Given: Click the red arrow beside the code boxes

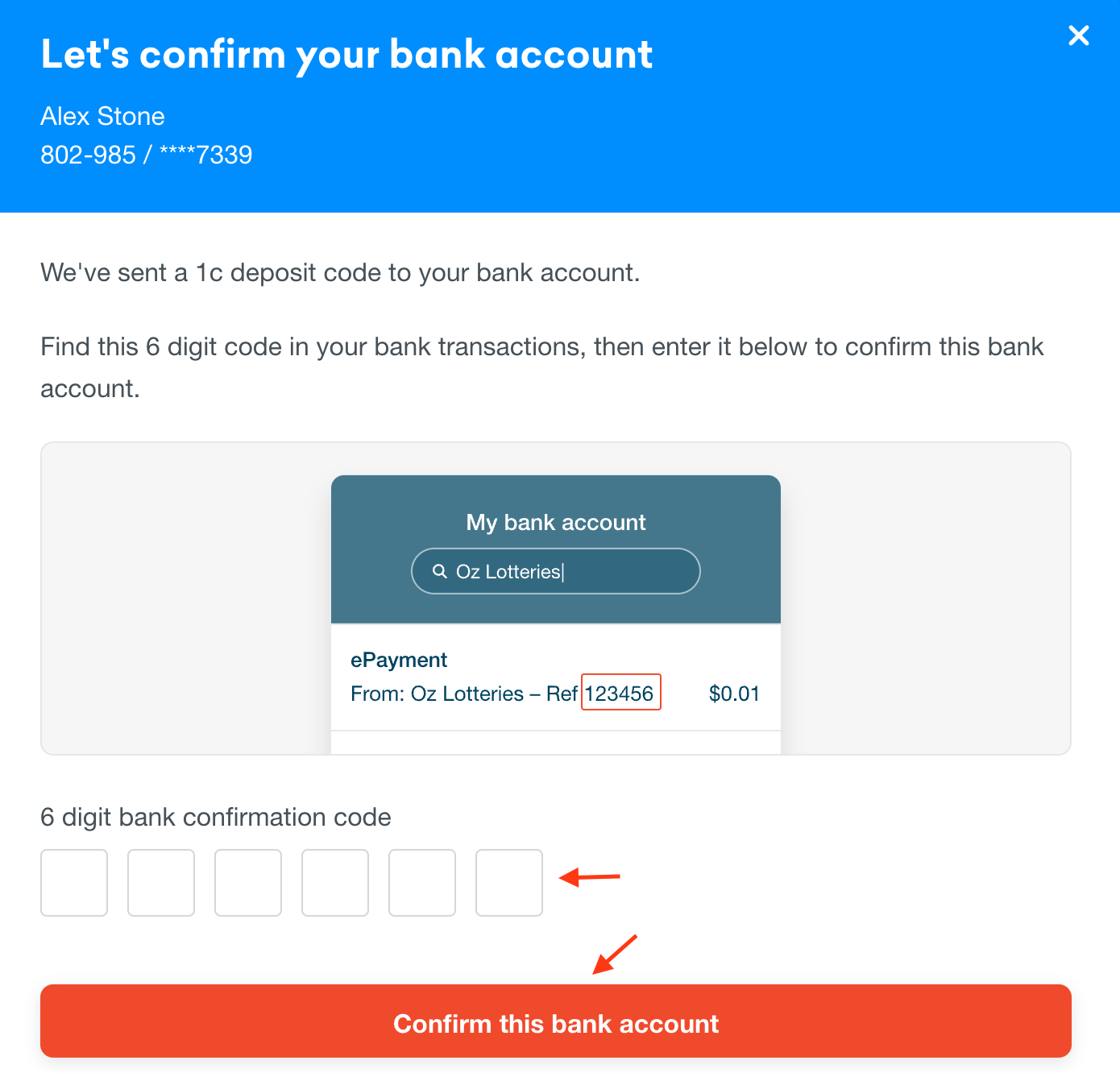Looking at the screenshot, I should tap(590, 876).
